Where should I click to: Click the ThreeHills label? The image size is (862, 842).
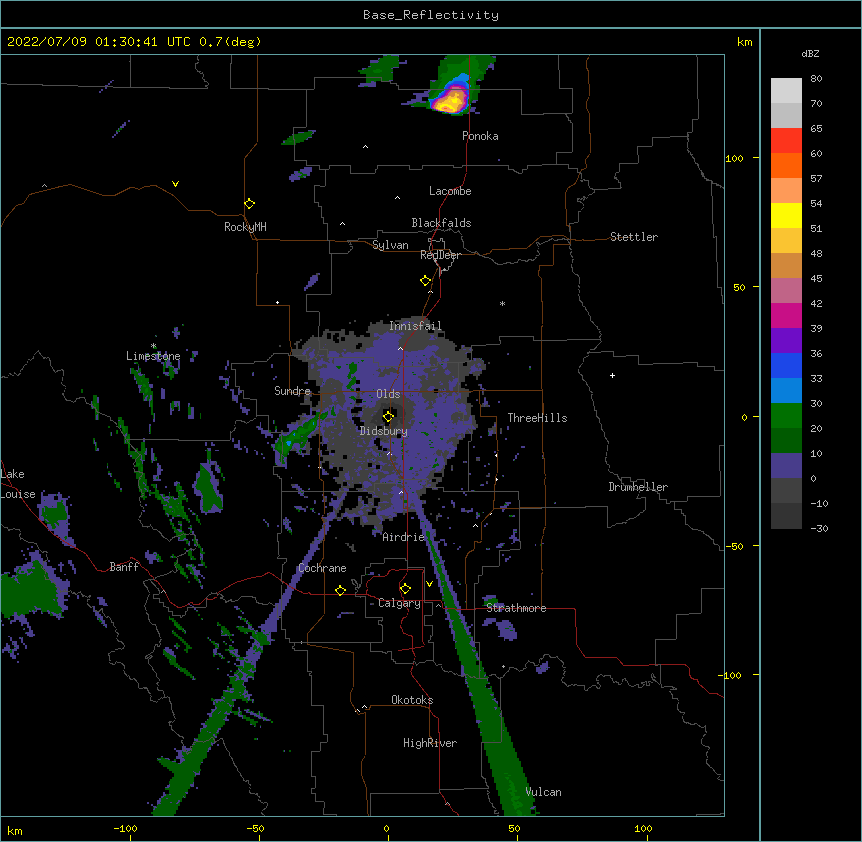(x=537, y=418)
